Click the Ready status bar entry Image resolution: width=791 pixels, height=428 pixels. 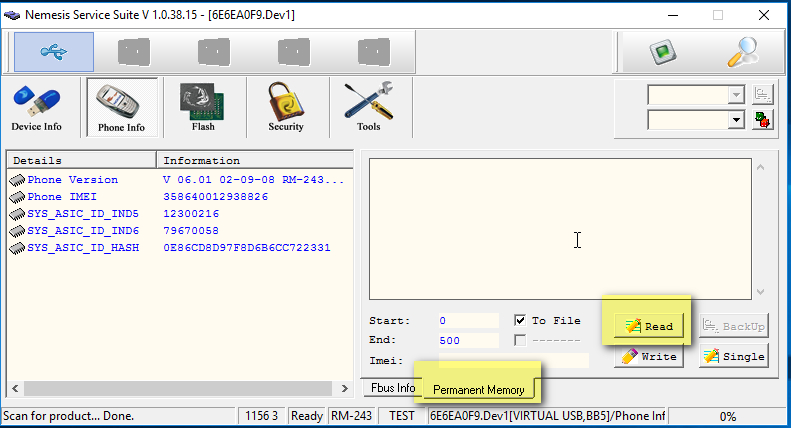click(307, 416)
